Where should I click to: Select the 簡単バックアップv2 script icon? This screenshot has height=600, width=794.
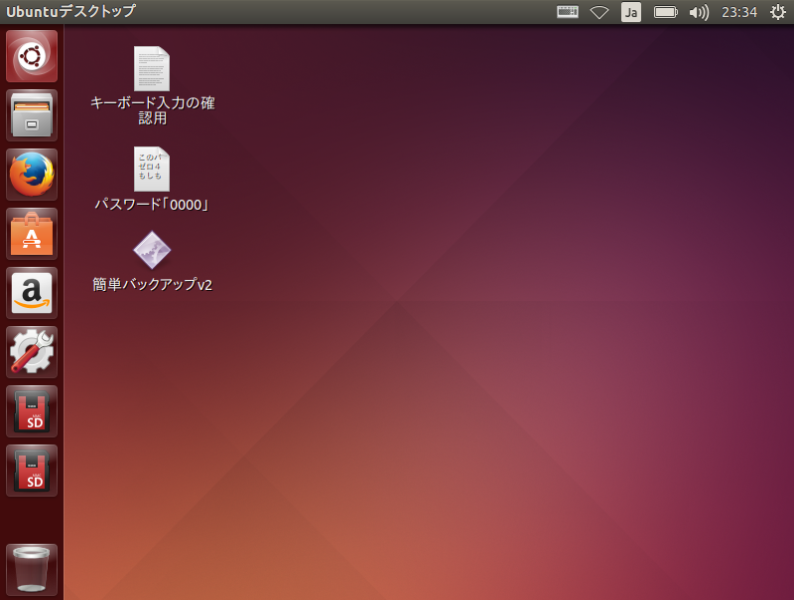point(152,250)
